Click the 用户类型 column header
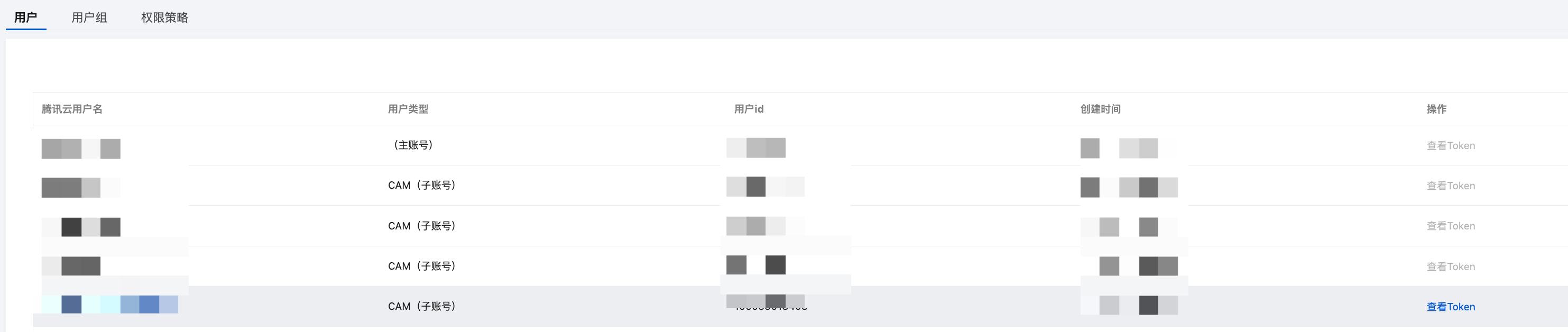 pyautogui.click(x=408, y=109)
